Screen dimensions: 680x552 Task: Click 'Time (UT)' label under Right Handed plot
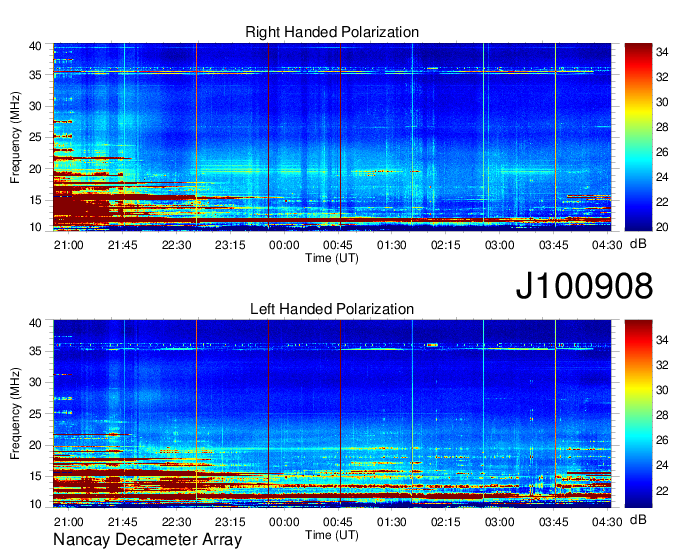(332, 258)
